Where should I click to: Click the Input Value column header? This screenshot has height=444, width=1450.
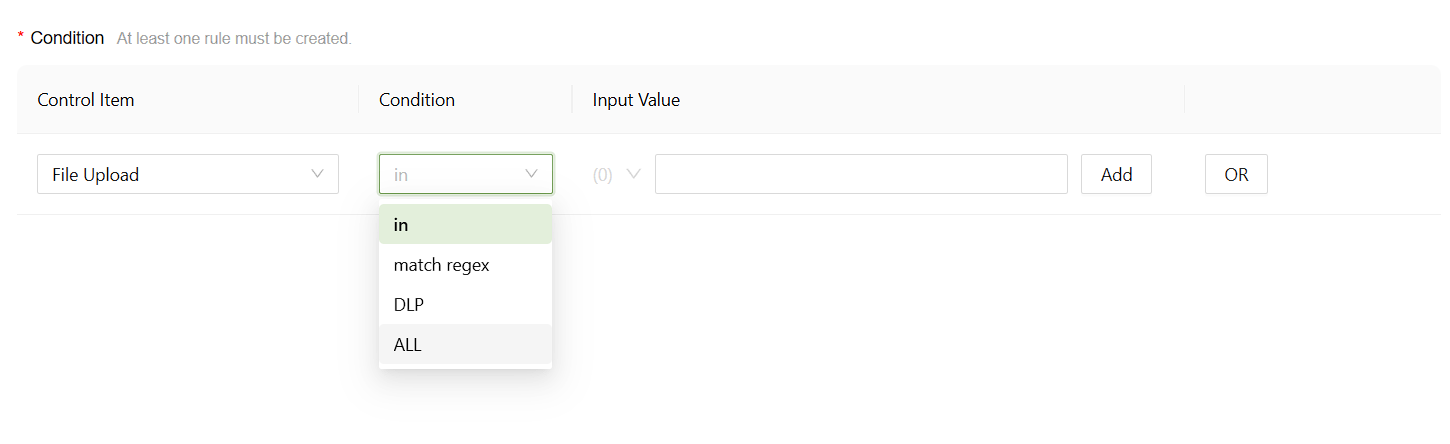tap(636, 100)
